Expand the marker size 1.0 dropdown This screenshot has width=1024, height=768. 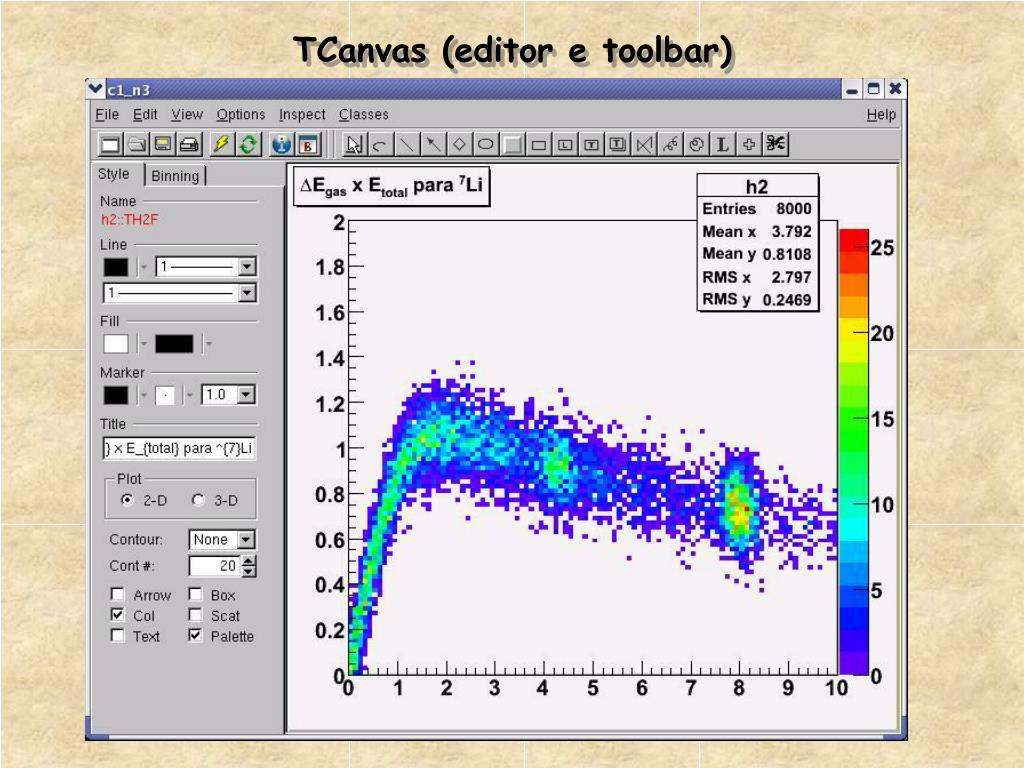pos(246,395)
